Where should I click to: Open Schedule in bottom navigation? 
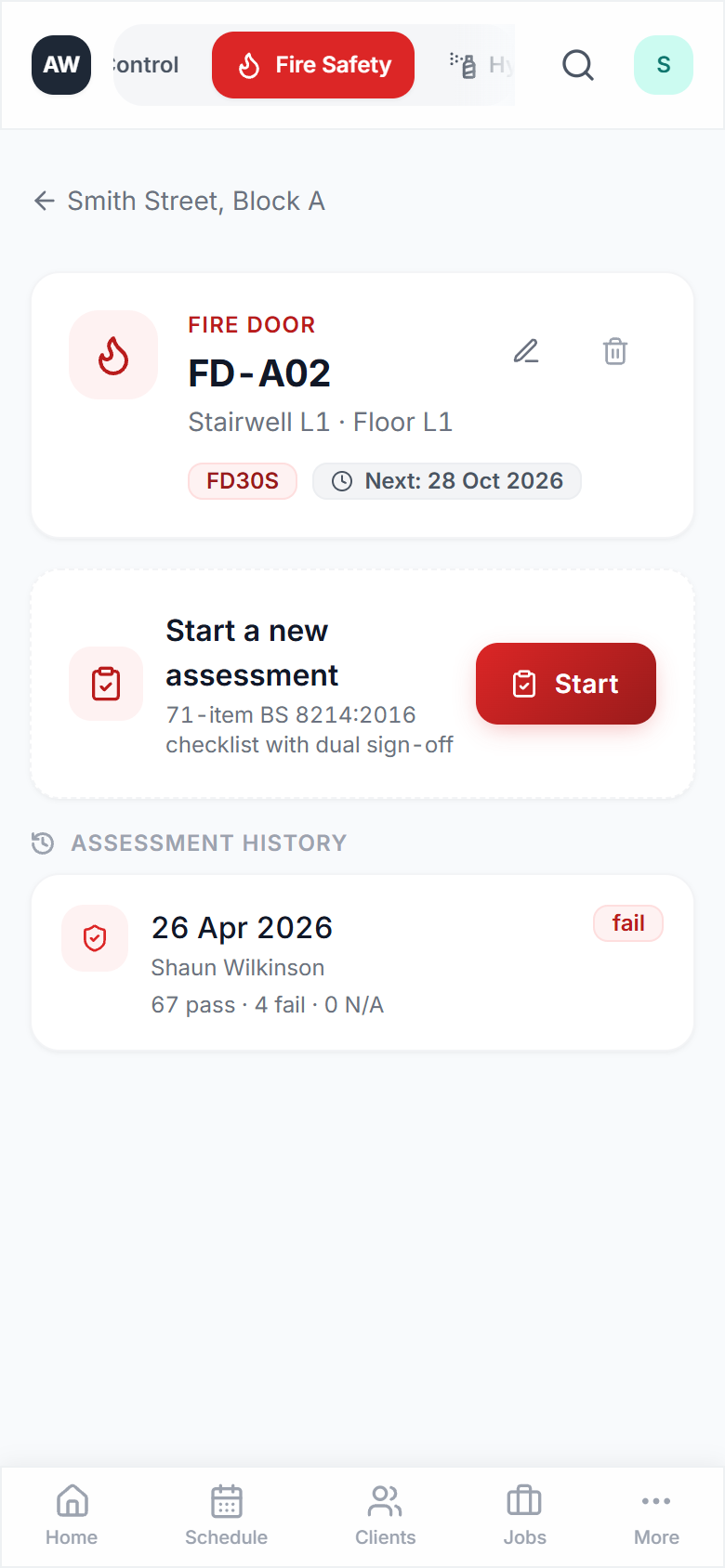(226, 1516)
